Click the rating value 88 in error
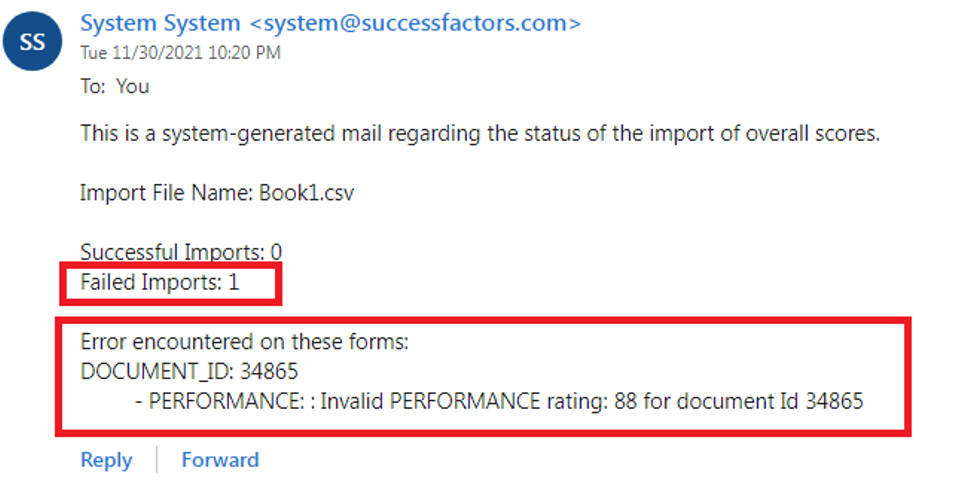This screenshot has height=490, width=973. [x=626, y=401]
